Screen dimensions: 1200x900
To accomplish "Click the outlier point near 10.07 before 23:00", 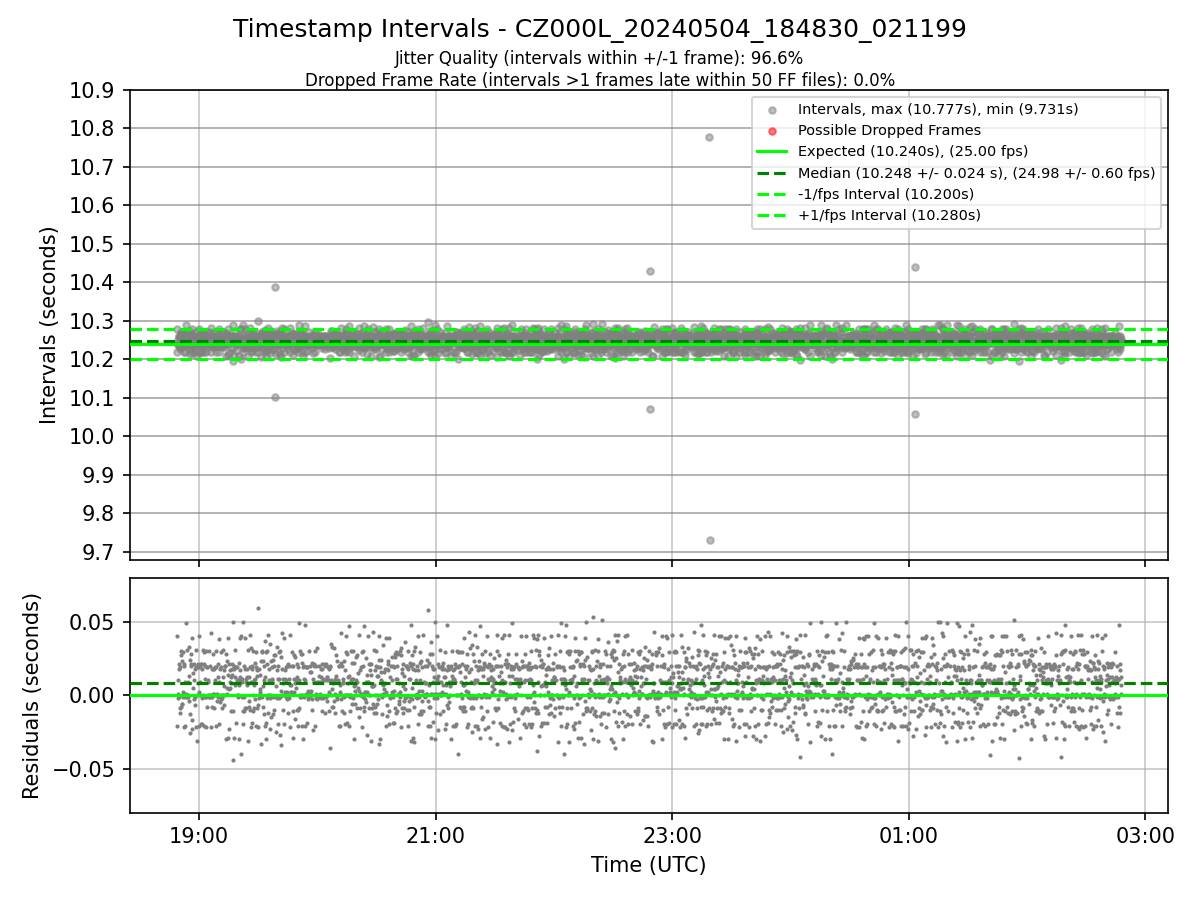I will [650, 409].
